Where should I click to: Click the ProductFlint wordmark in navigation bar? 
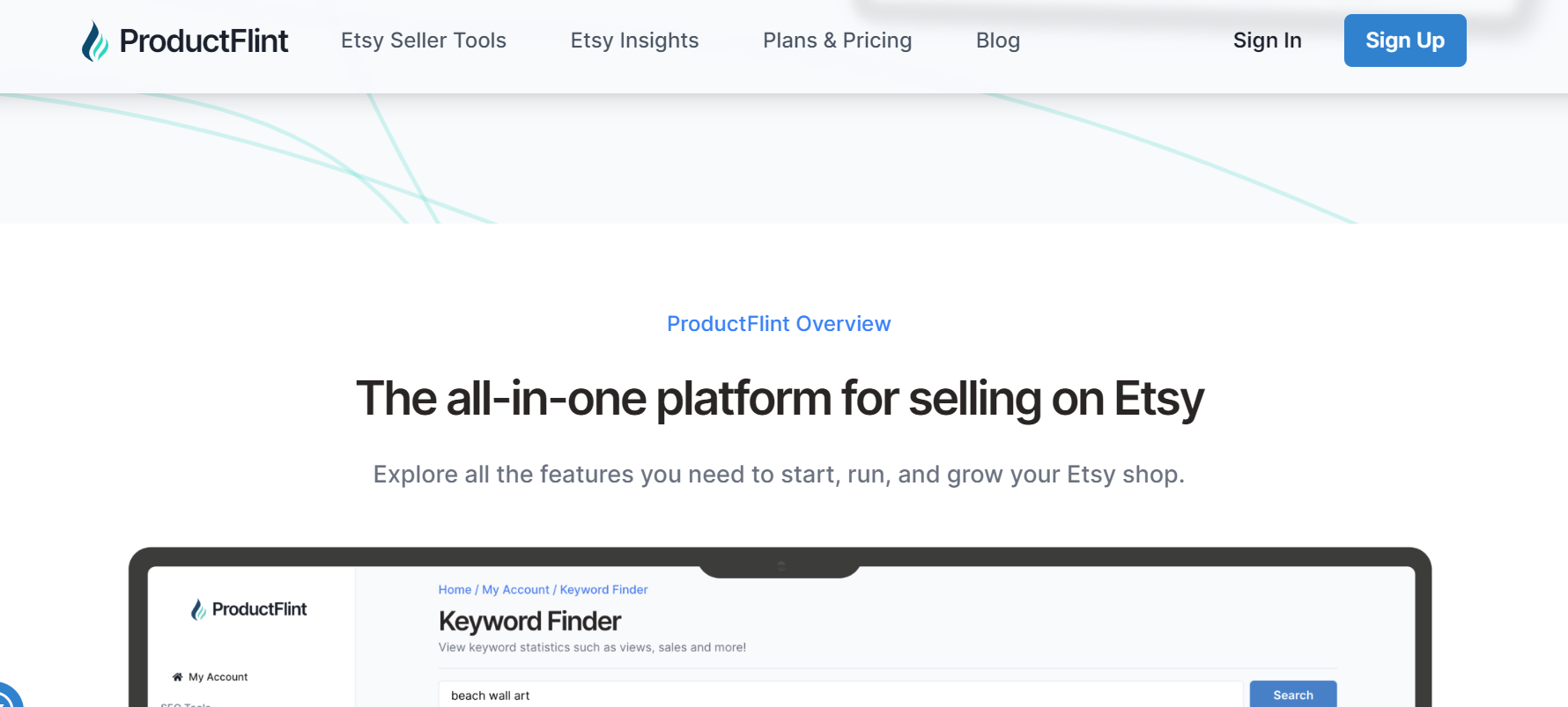(203, 41)
